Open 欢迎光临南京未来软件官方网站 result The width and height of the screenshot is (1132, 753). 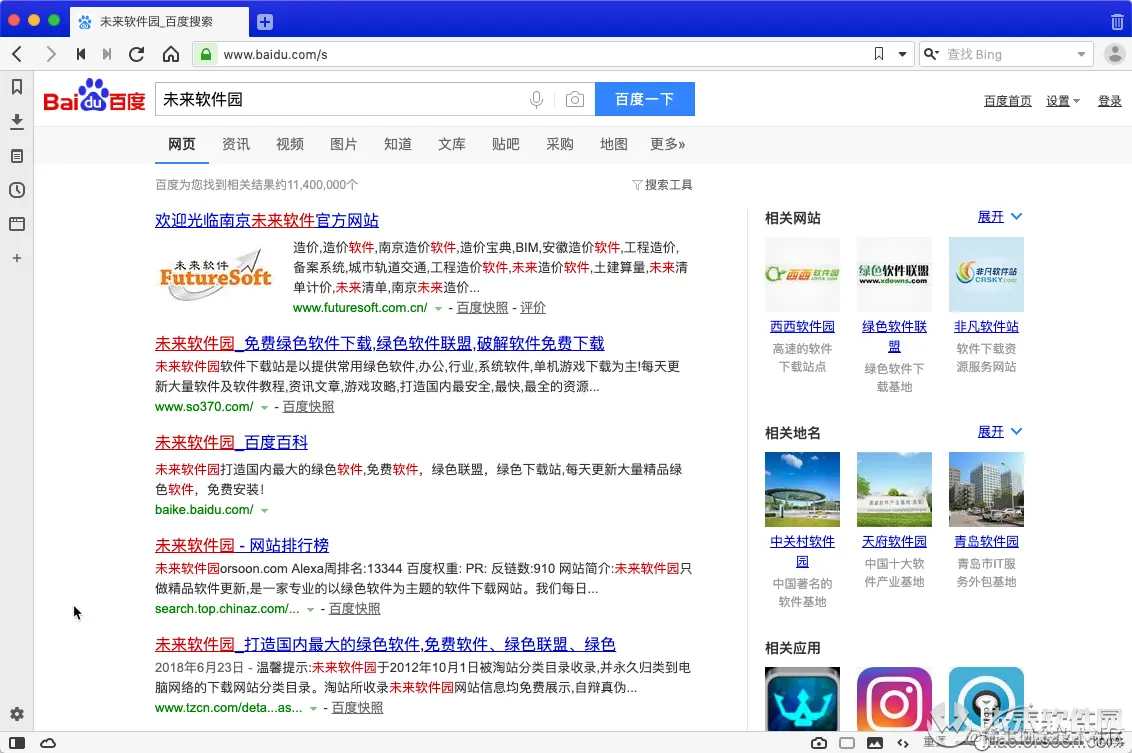click(x=267, y=220)
